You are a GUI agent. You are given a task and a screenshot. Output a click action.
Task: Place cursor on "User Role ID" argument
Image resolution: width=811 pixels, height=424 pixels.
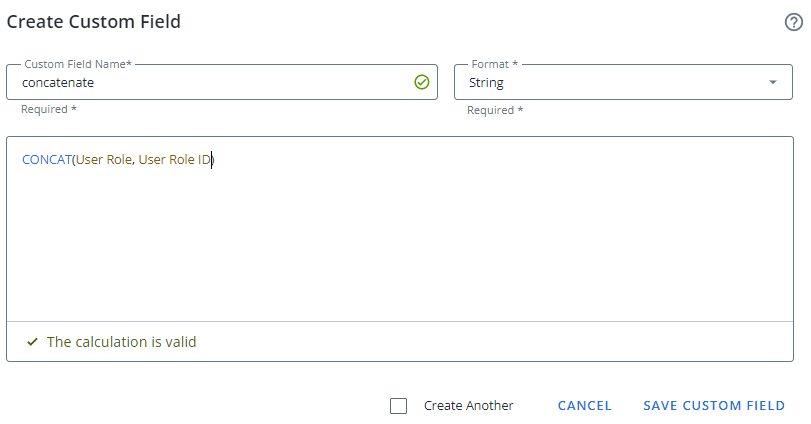(174, 160)
